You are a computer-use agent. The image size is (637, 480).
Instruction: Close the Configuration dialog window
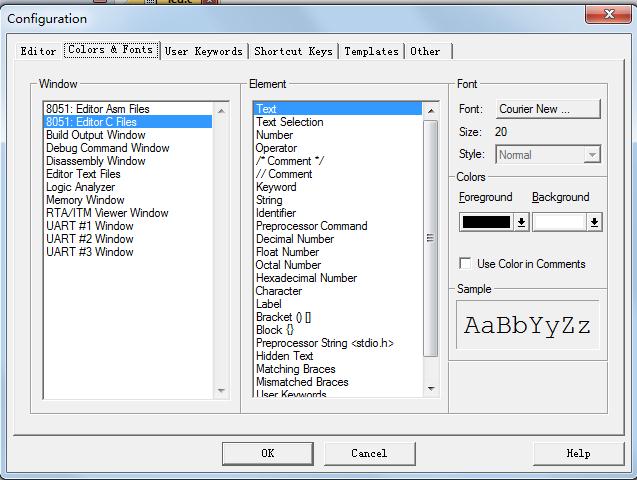(x=609, y=14)
